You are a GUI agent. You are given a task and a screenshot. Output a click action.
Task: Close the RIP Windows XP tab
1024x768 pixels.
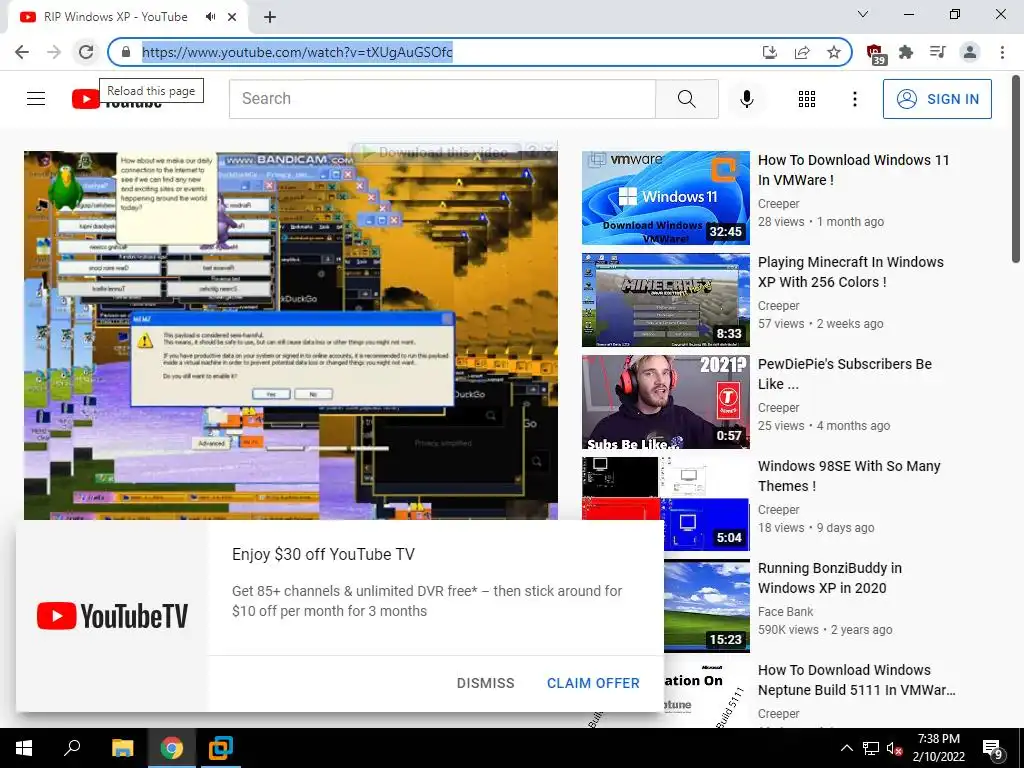point(232,17)
